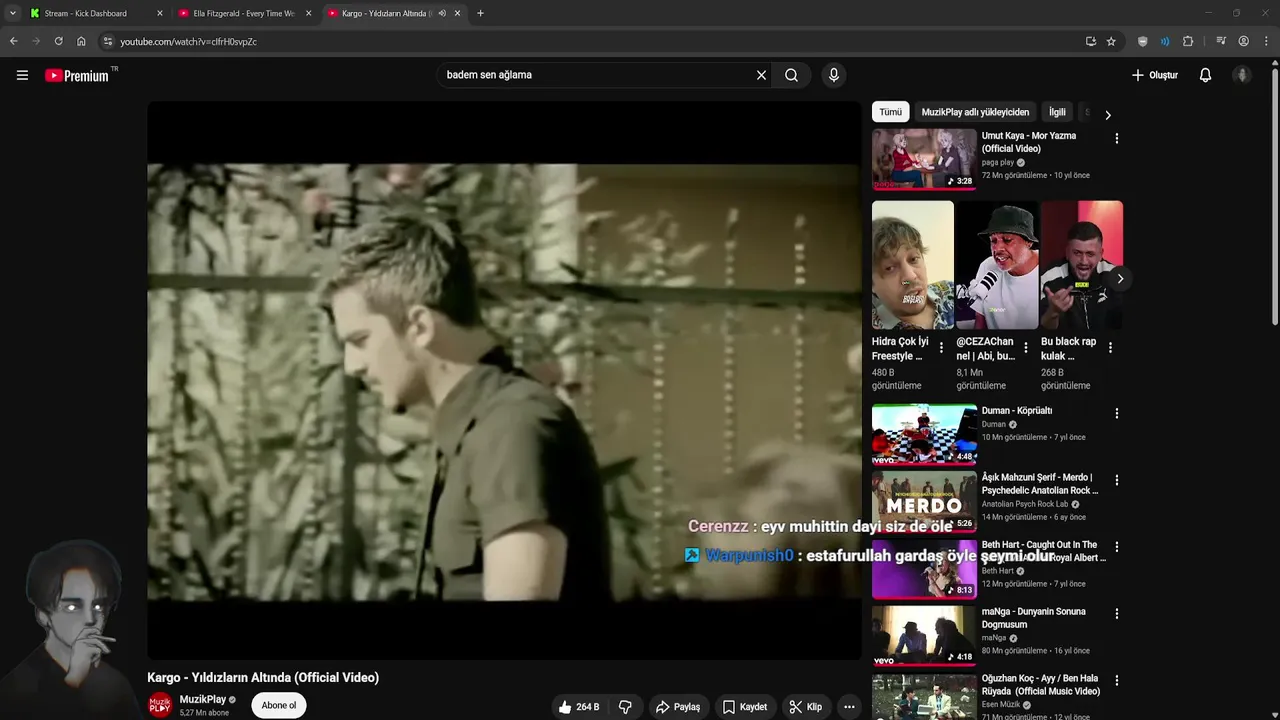The width and height of the screenshot is (1280, 720).
Task: Open the YouTube account avatar menu
Action: (1242, 75)
